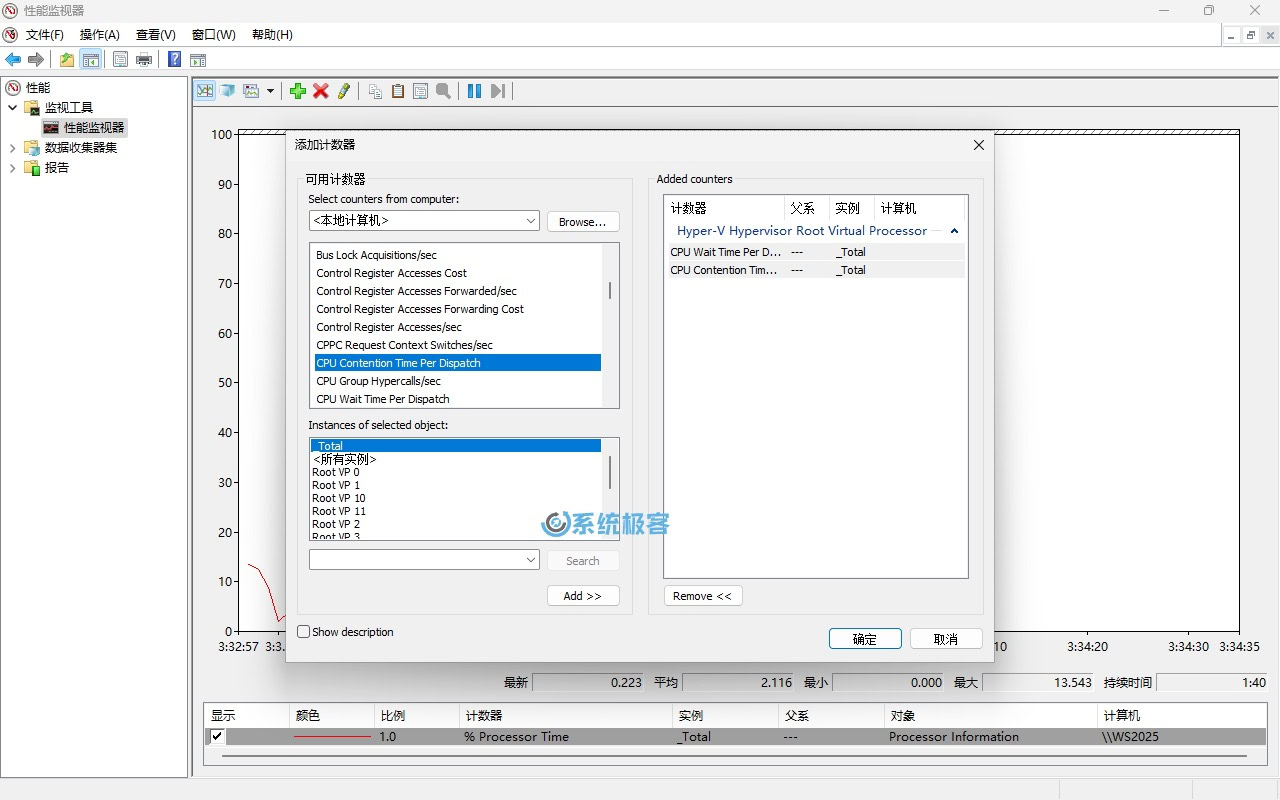The image size is (1280, 800).
Task: Click the Export List toolbar icon
Action: coord(120,60)
